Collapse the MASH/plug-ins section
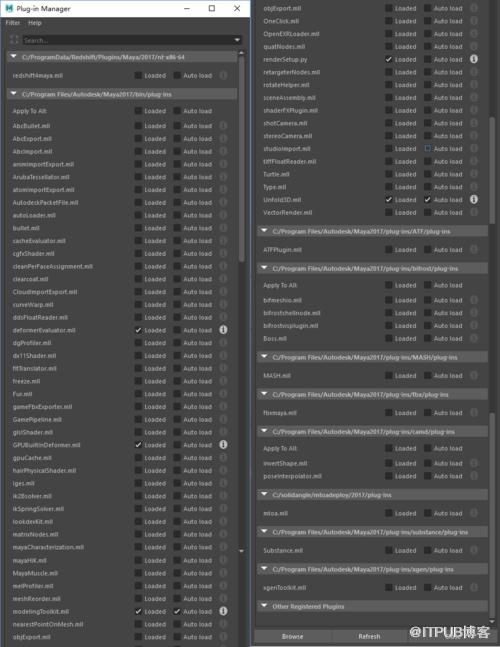 (264, 357)
